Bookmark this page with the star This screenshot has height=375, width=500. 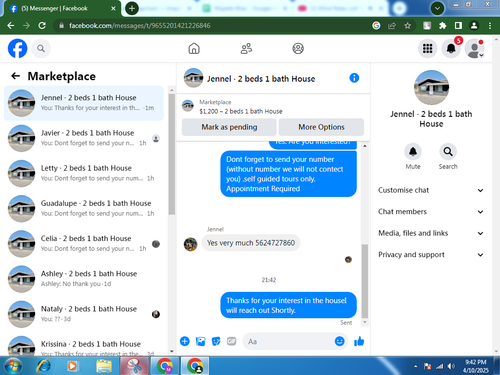[x=407, y=26]
